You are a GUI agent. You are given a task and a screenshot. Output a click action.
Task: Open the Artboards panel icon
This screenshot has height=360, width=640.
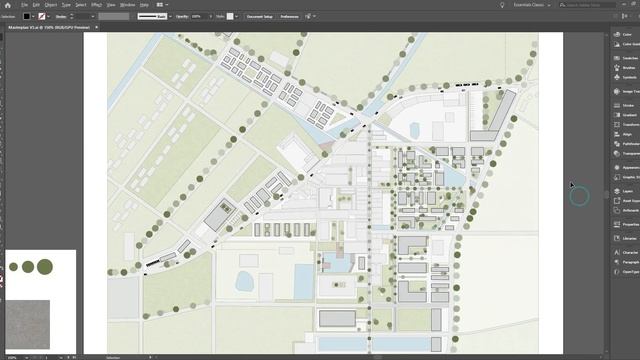pos(617,210)
